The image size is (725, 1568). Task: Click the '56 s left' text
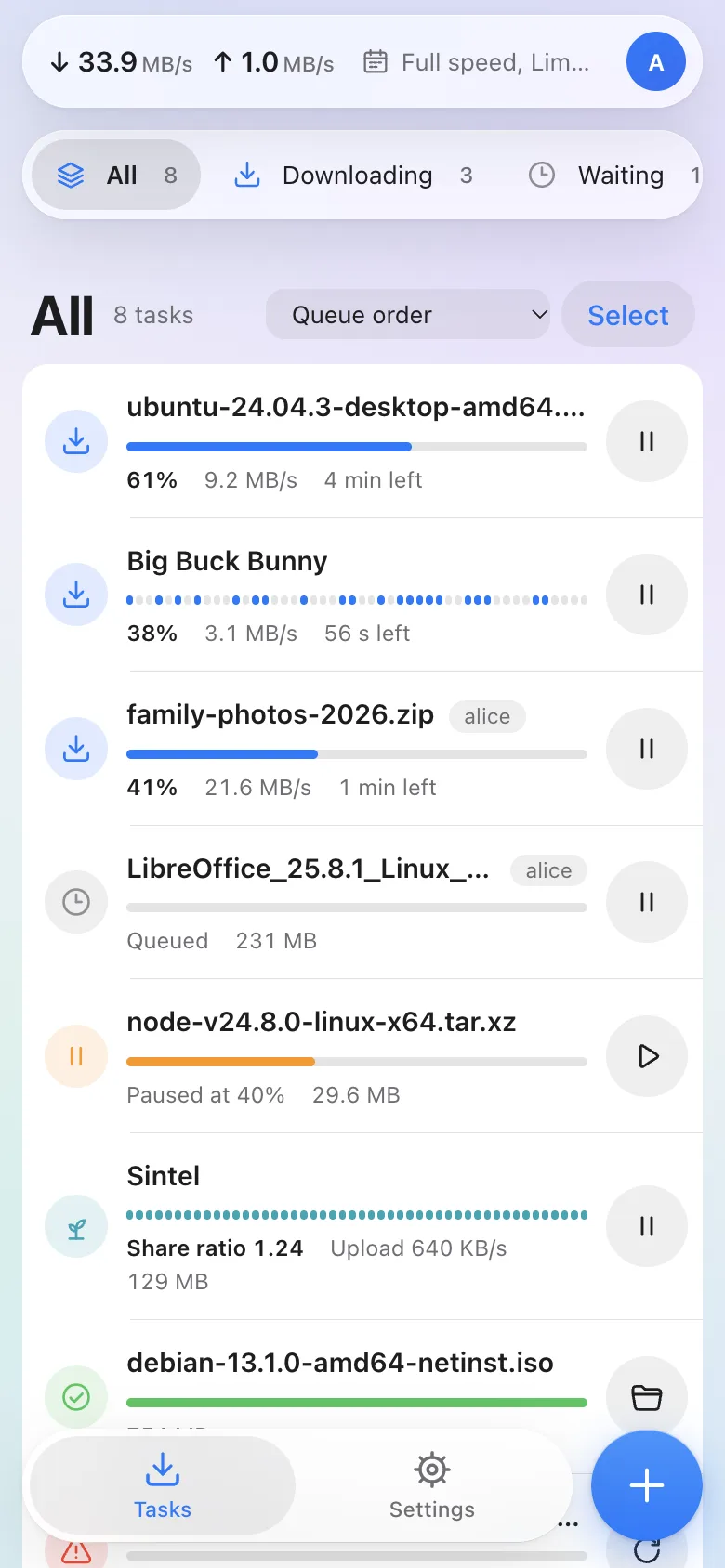(x=367, y=634)
